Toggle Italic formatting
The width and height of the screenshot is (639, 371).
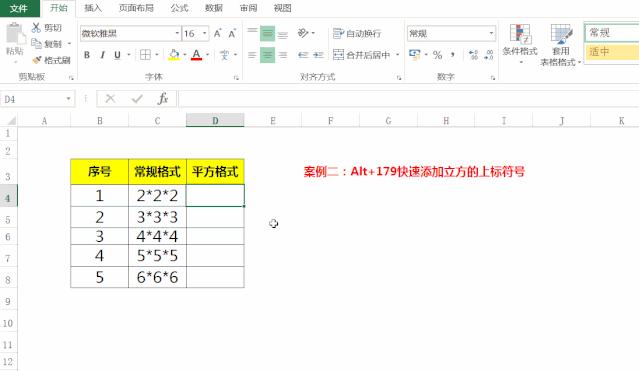[x=102, y=55]
